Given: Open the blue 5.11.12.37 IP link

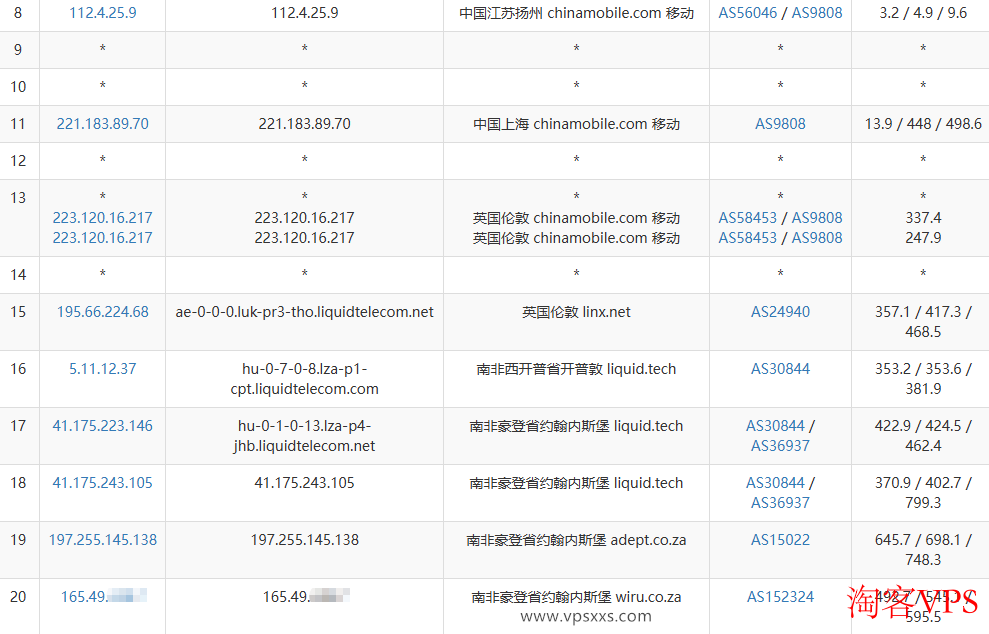Looking at the screenshot, I should (102, 368).
